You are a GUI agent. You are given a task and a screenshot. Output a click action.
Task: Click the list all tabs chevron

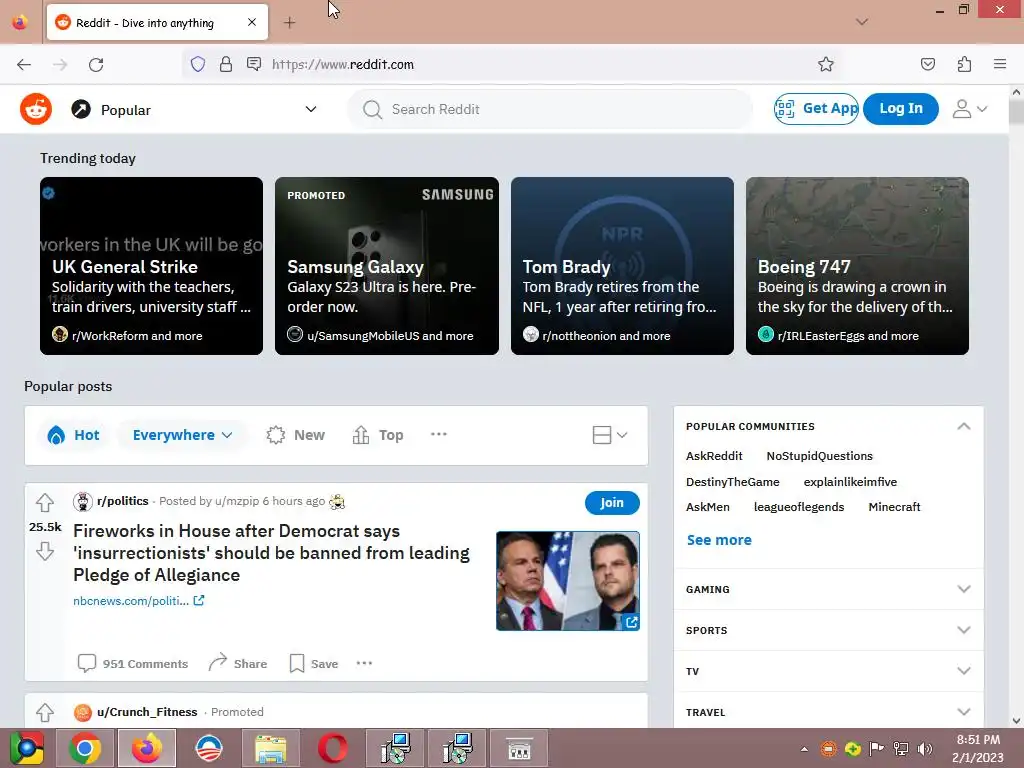862,22
